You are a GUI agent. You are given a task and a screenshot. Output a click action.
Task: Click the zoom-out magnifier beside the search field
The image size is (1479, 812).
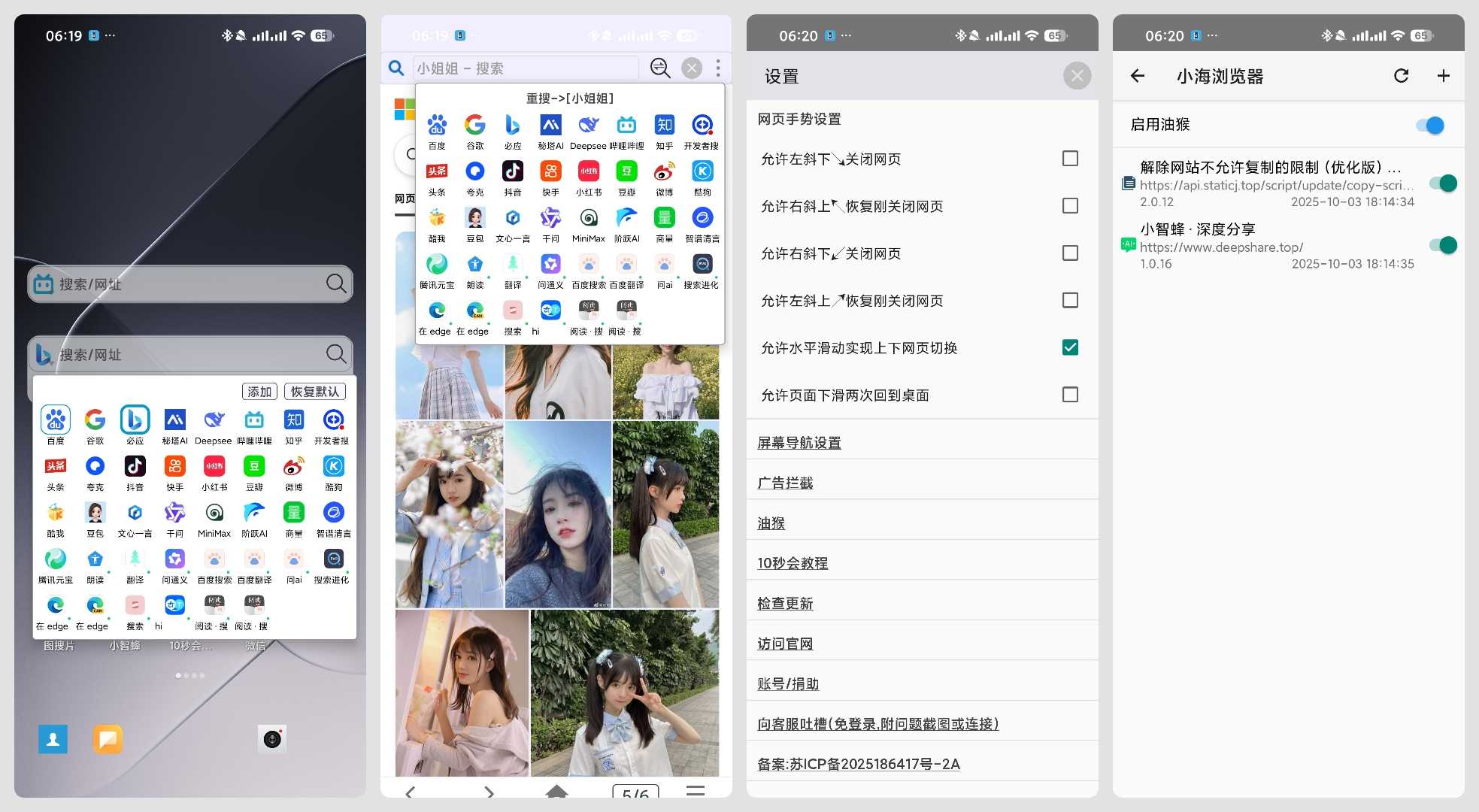(659, 68)
